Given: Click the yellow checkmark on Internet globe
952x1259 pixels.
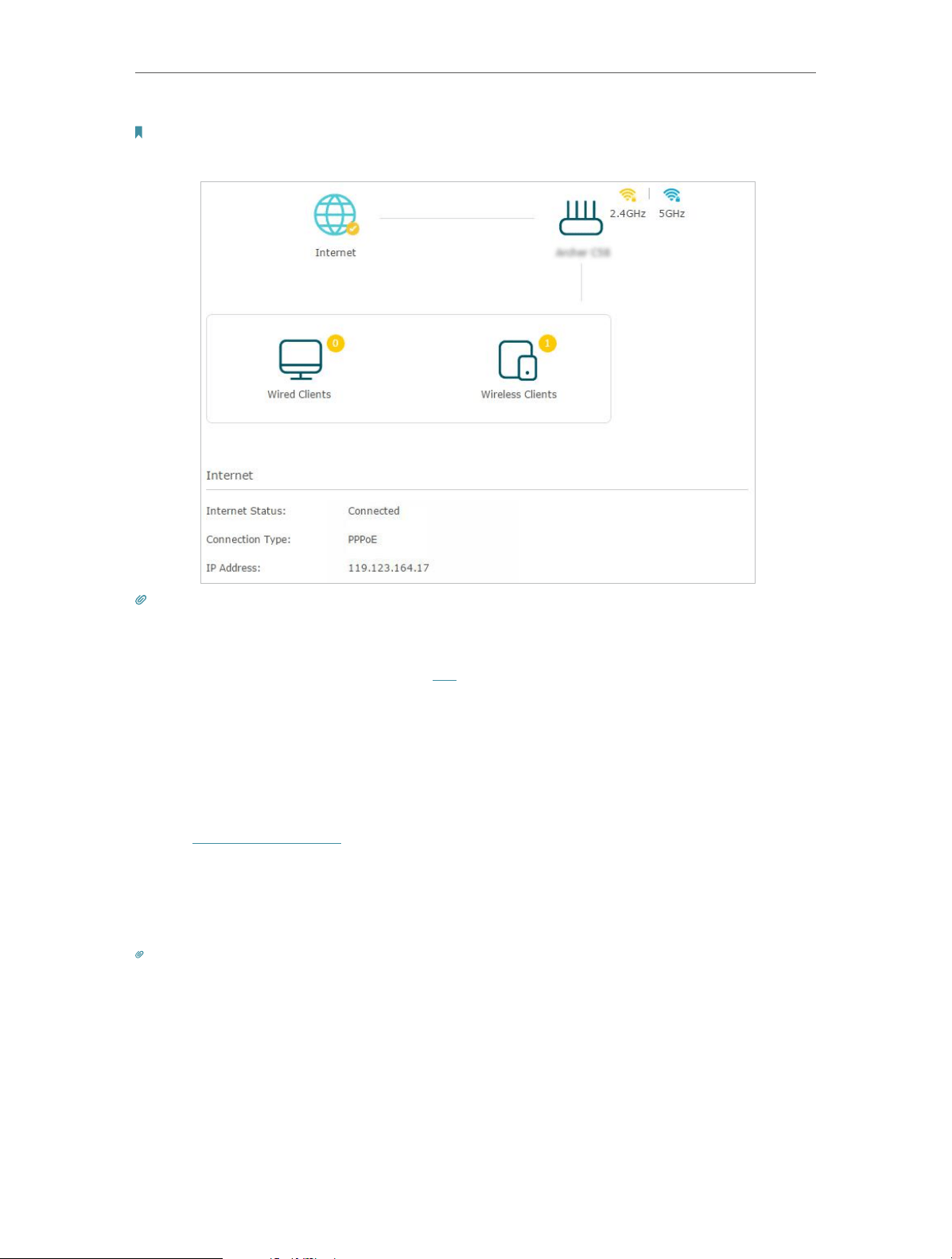Looking at the screenshot, I should (x=353, y=228).
